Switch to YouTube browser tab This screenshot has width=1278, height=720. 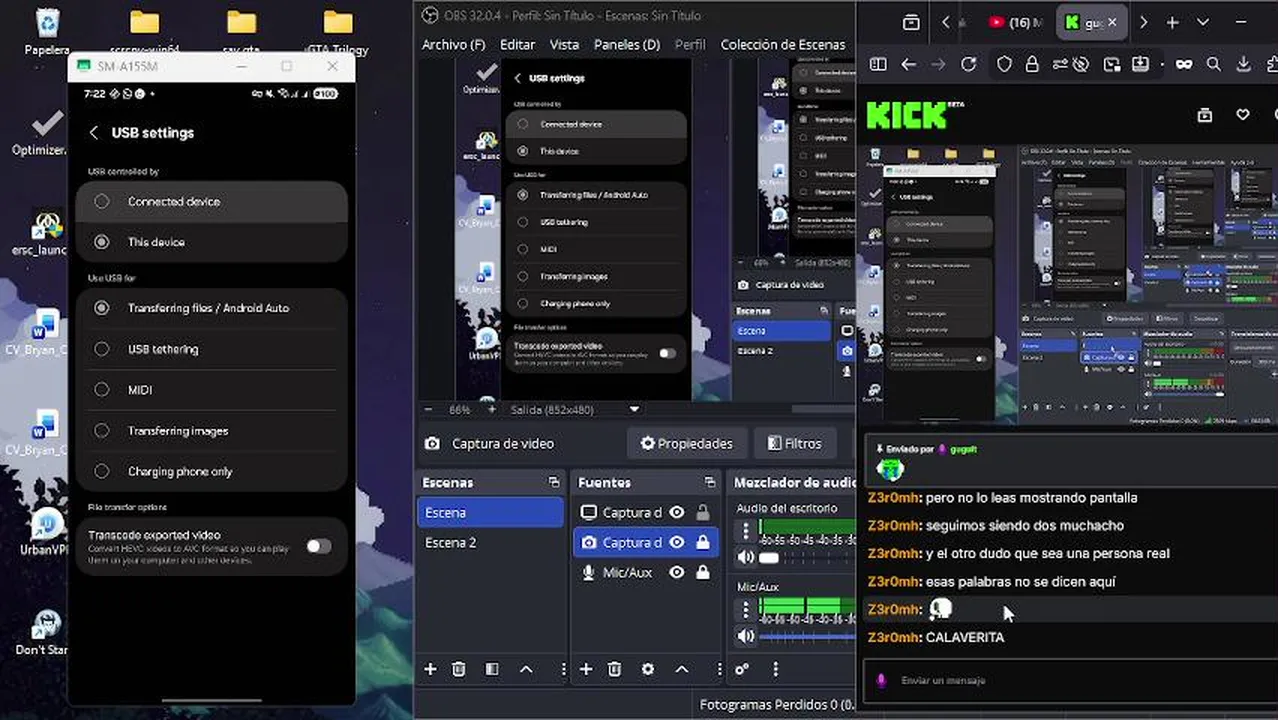click(x=1014, y=22)
